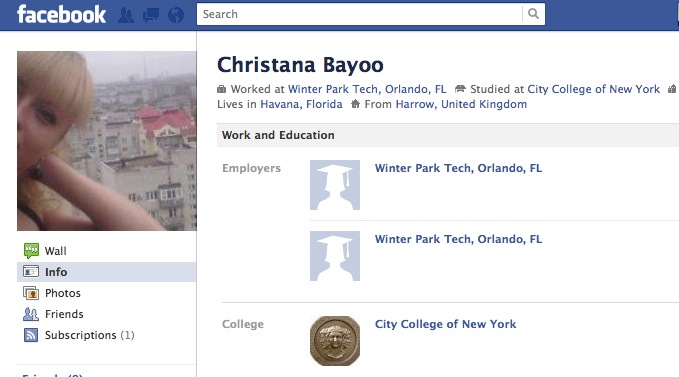679x377 pixels.
Task: Open the notifications globe icon
Action: pos(176,15)
